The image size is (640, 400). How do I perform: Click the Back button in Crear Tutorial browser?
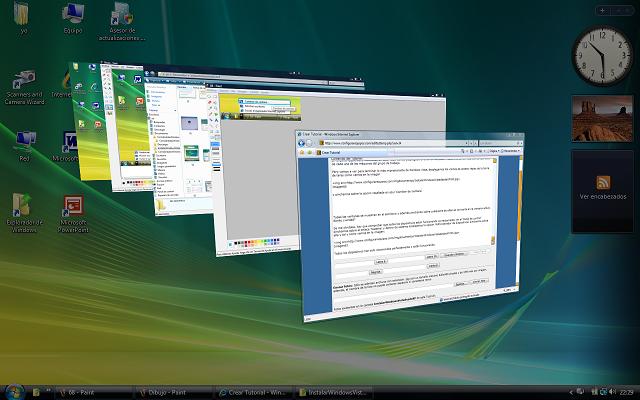coord(302,143)
